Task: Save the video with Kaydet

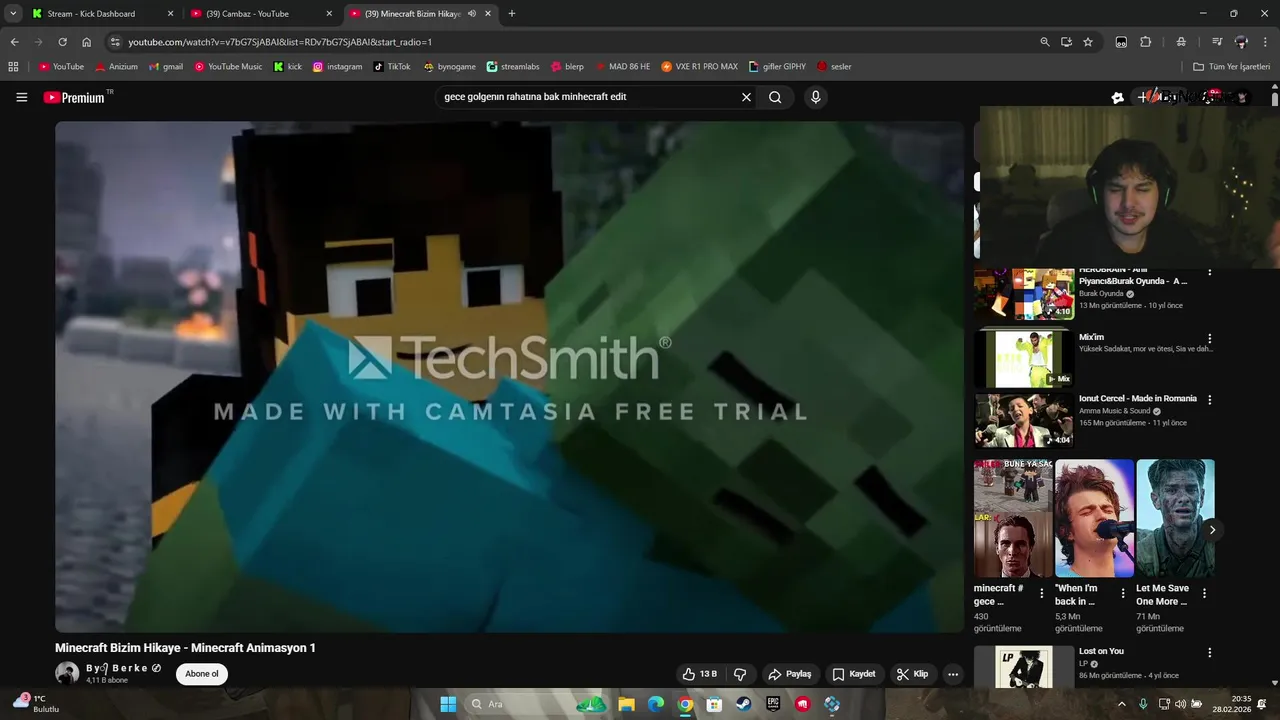Action: tap(854, 674)
